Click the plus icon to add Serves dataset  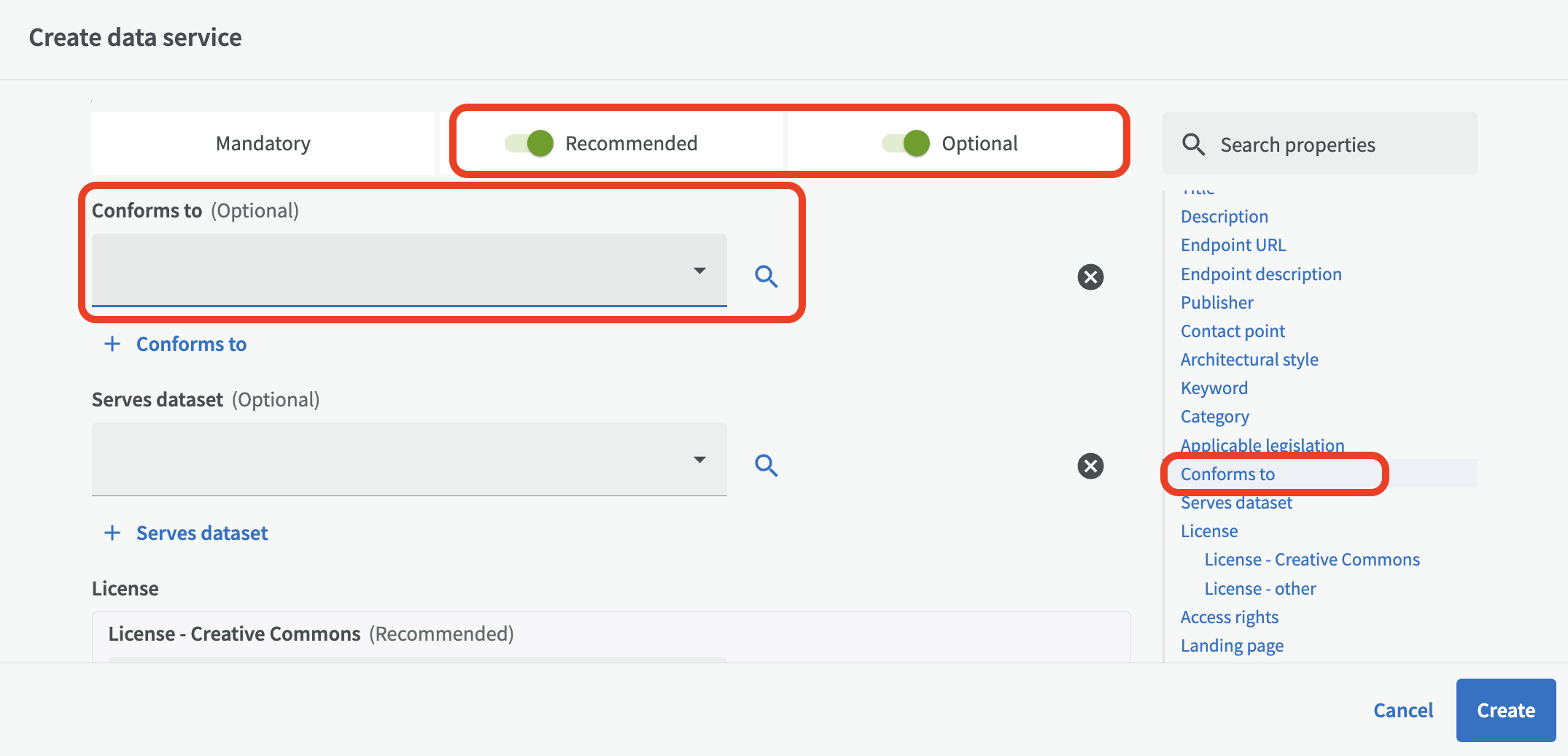point(112,533)
